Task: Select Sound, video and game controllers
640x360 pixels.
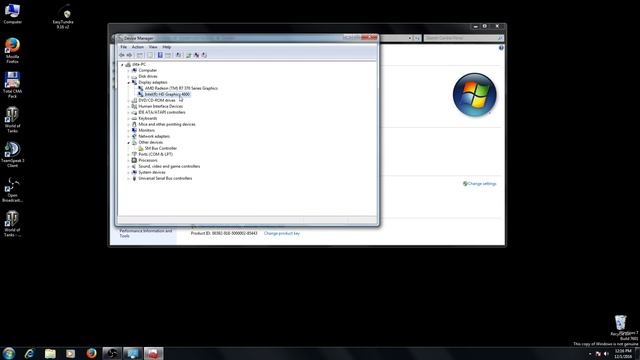Action: (169, 166)
